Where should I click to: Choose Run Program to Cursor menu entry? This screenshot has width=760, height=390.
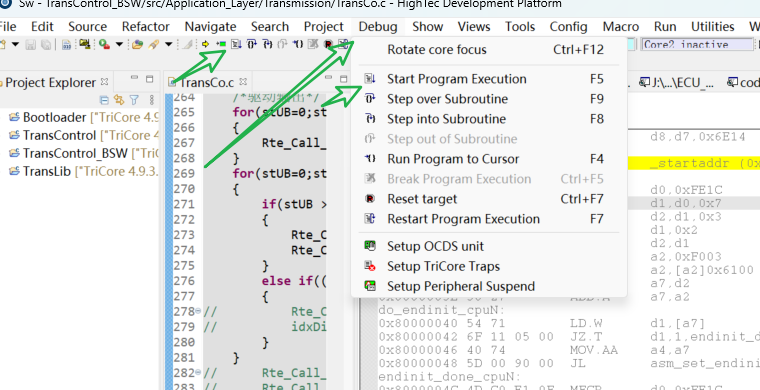[489, 159]
